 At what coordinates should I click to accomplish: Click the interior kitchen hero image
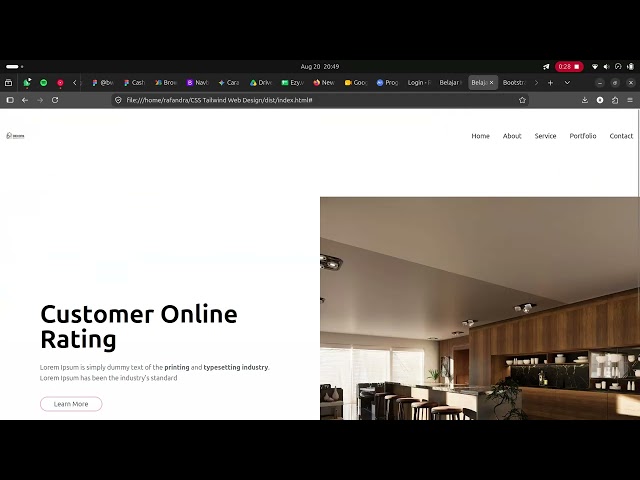point(480,309)
